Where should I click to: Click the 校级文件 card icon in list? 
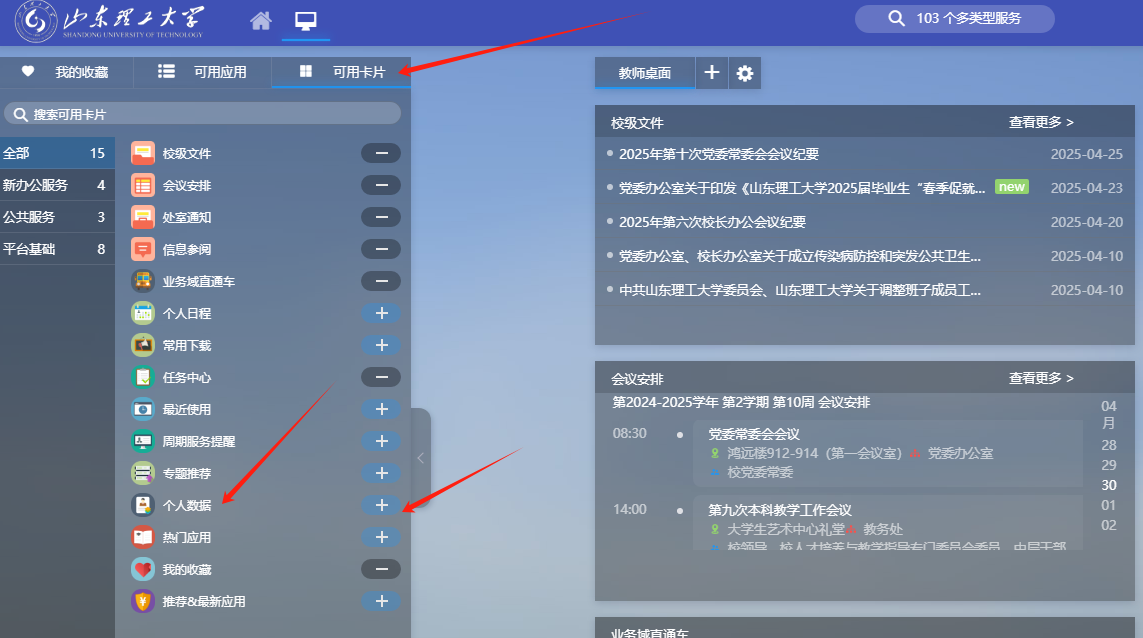[143, 153]
